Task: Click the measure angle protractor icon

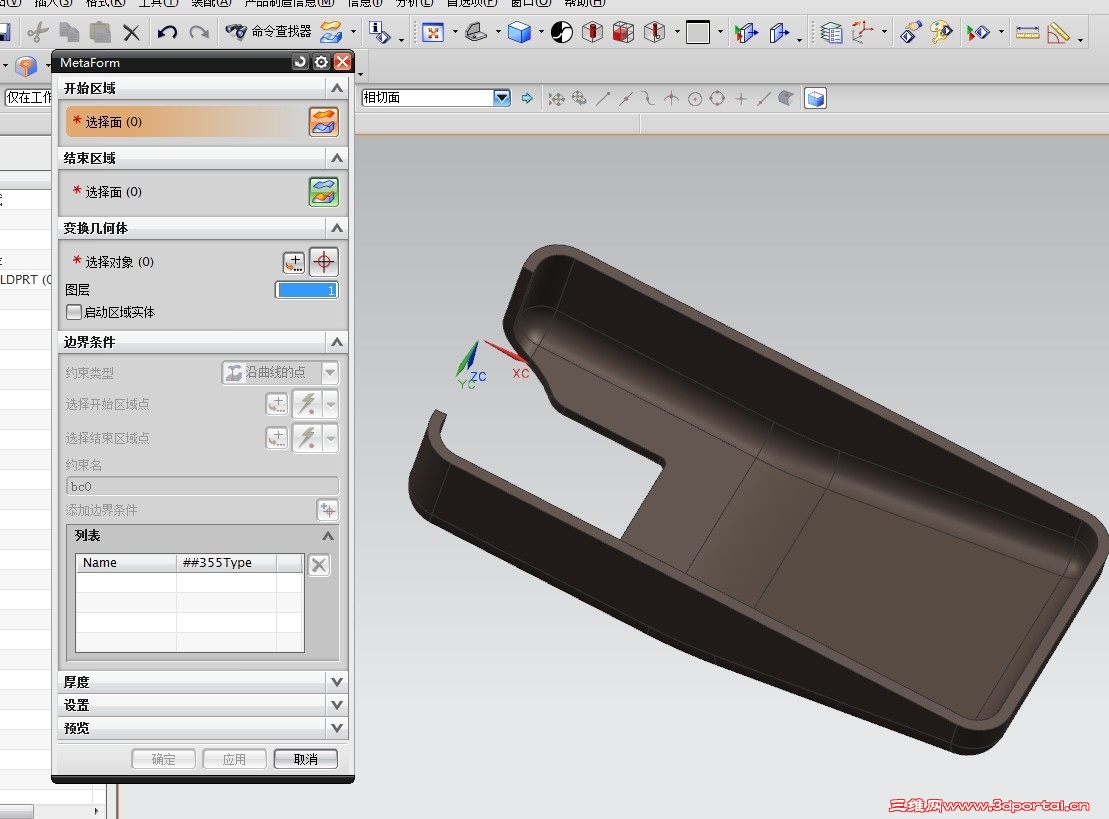Action: (1058, 33)
